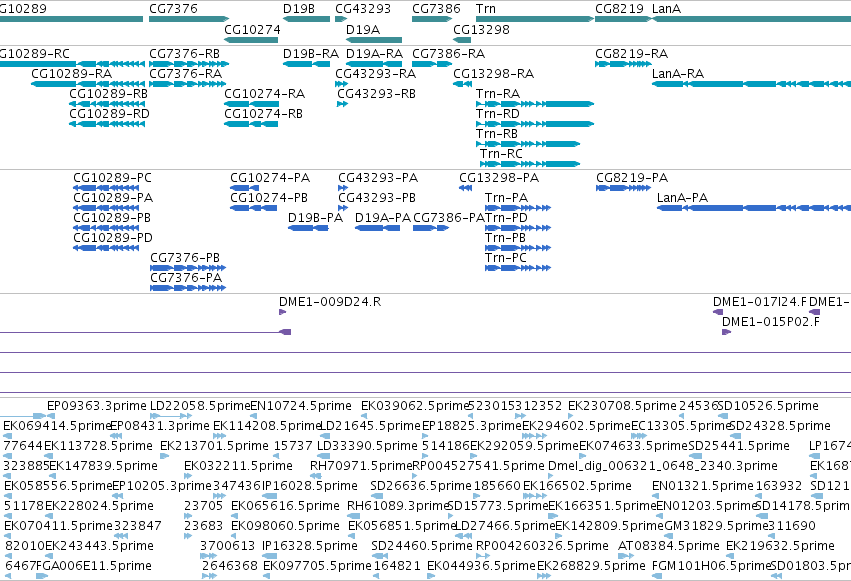
Task: Open protein CG10274-PA
Action: pos(270,178)
